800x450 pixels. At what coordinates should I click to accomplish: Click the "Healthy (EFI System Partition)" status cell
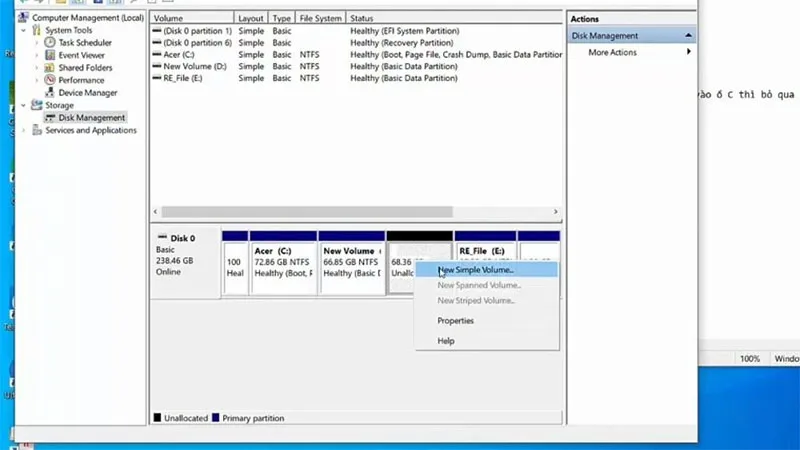pyautogui.click(x=405, y=31)
